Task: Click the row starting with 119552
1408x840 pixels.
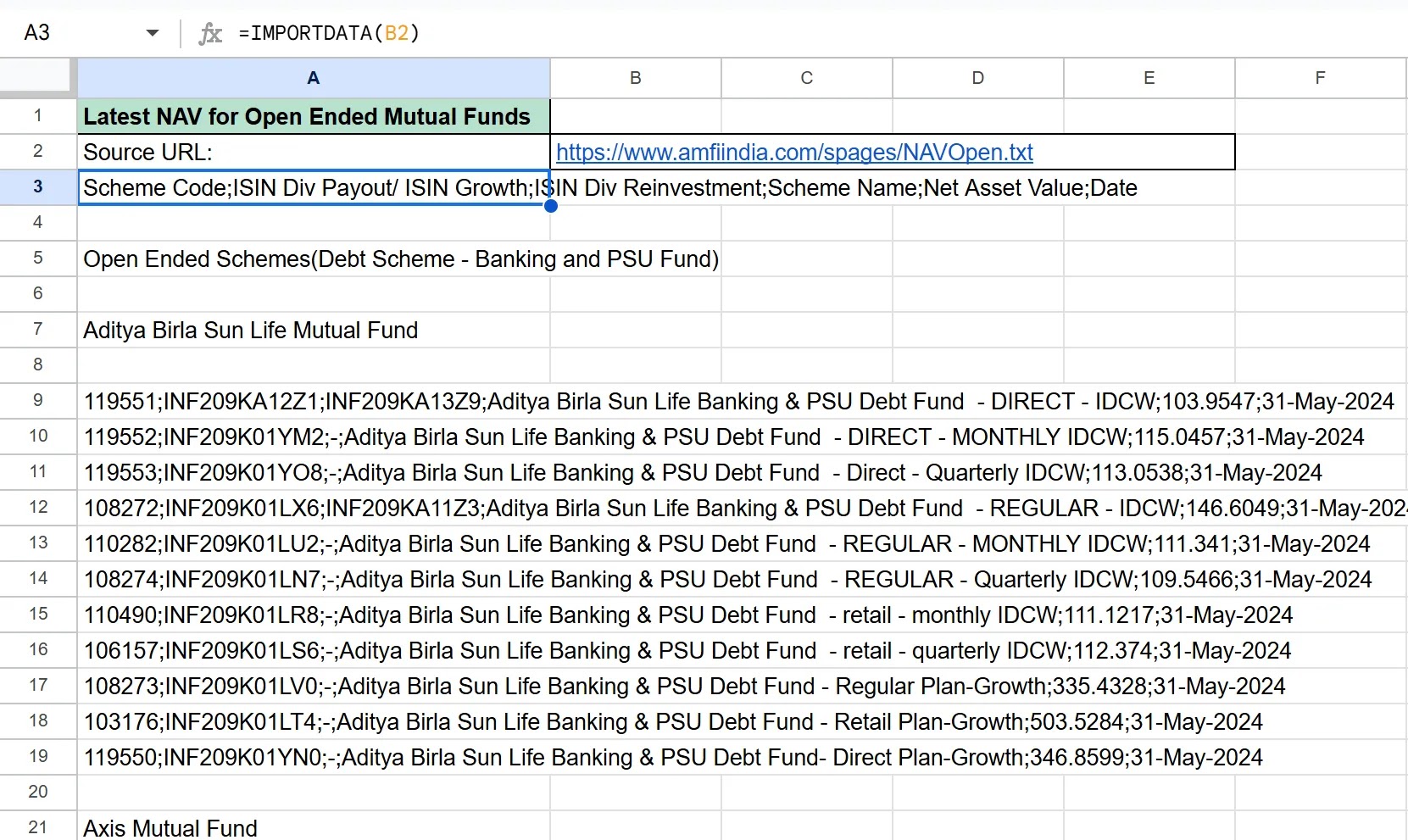Action: [724, 437]
